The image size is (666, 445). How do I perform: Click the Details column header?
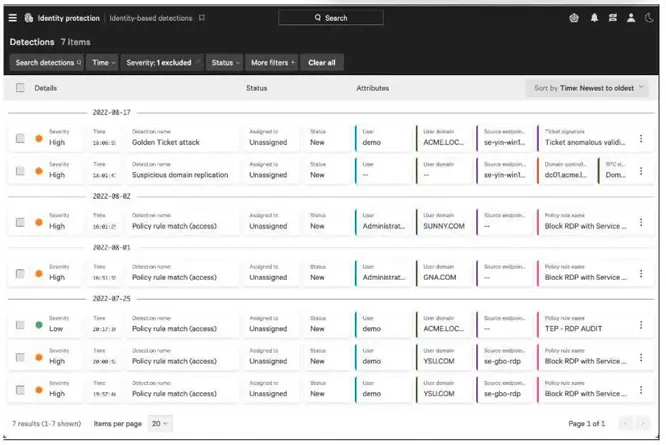[45, 88]
